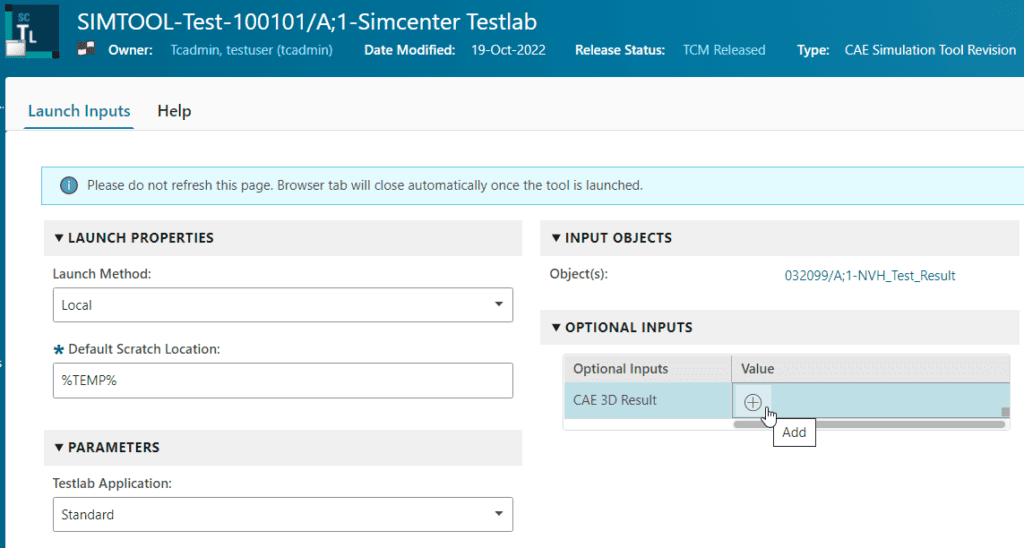The image size is (1024, 548).
Task: Collapse the Parameters section
Action: pos(59,447)
